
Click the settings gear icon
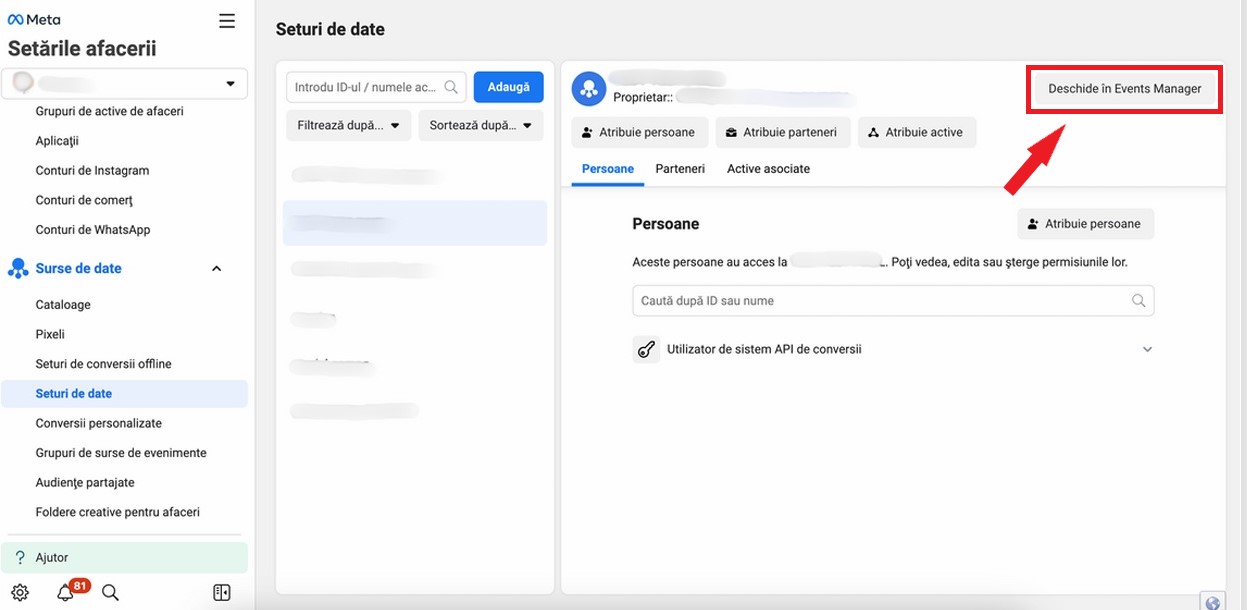point(20,592)
